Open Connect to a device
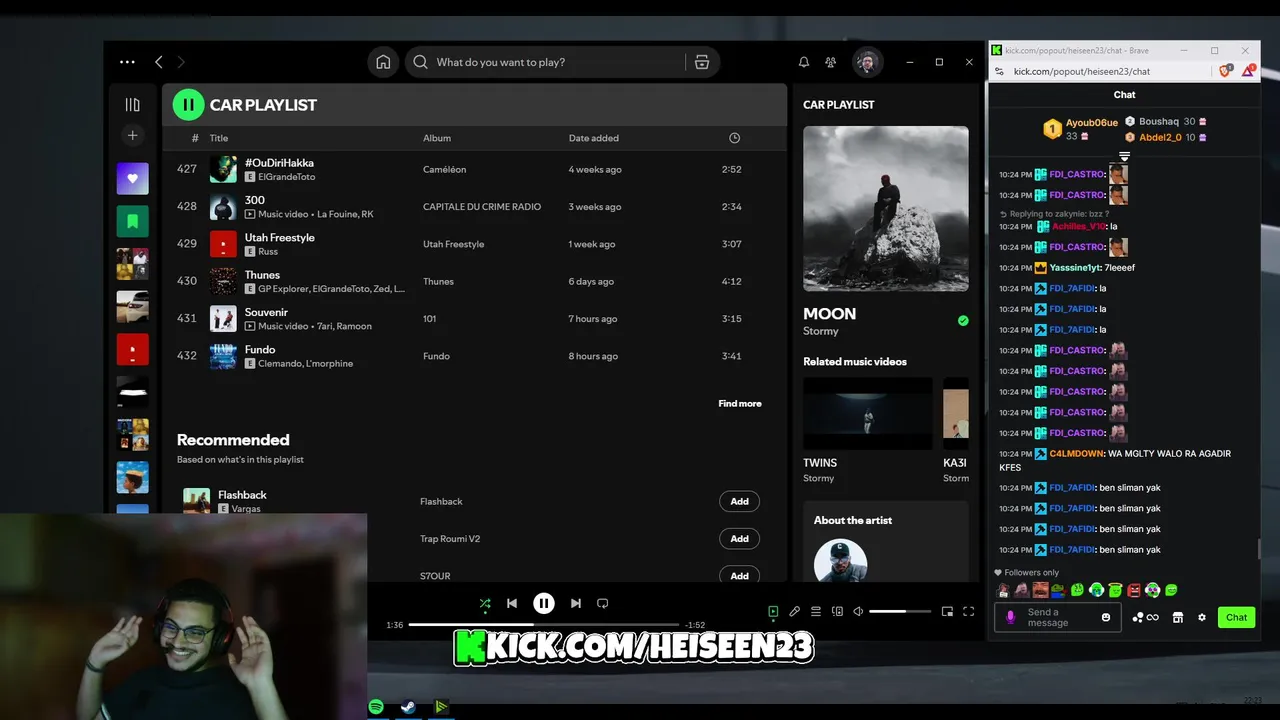Viewport: 1280px width, 720px height. click(838, 611)
